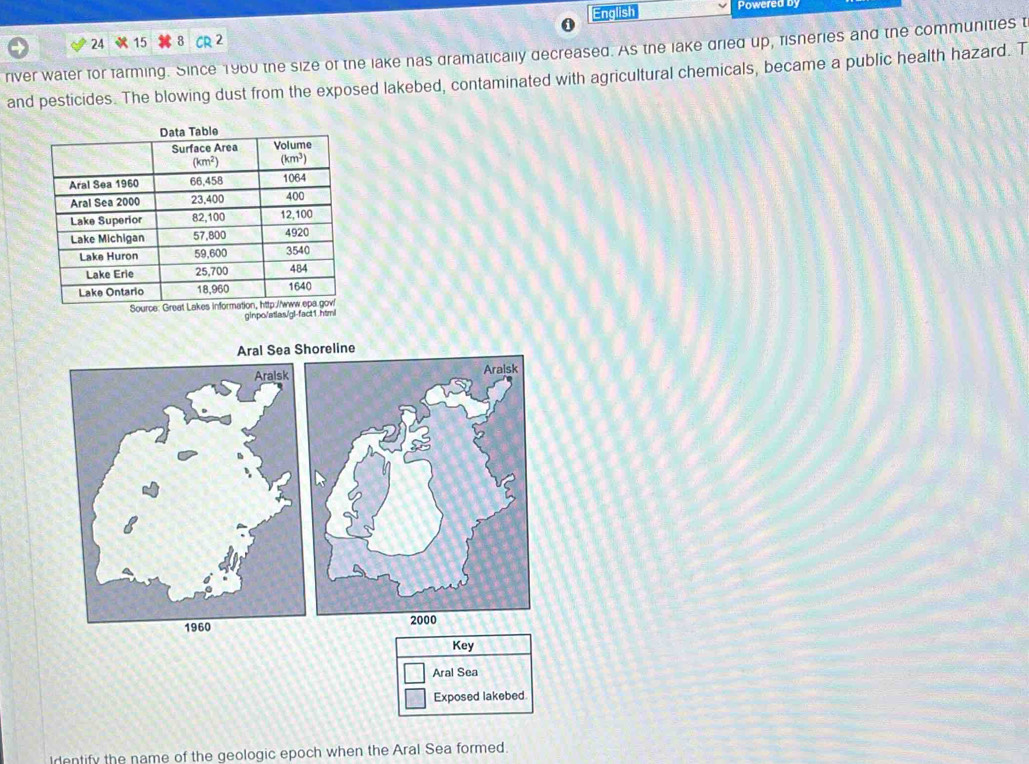Click the Exposed lakebed swatch in the Key
1029x764 pixels.
tap(414, 697)
